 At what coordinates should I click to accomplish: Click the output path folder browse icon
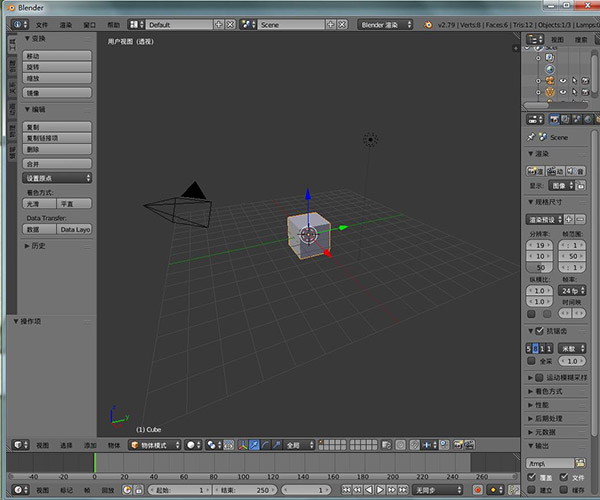(581, 462)
